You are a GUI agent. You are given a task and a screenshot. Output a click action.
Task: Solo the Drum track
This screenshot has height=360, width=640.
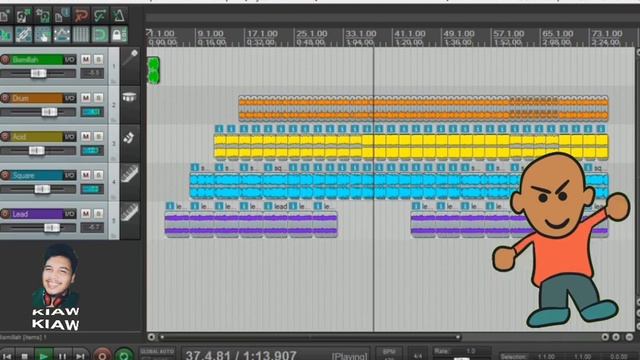[x=98, y=98]
